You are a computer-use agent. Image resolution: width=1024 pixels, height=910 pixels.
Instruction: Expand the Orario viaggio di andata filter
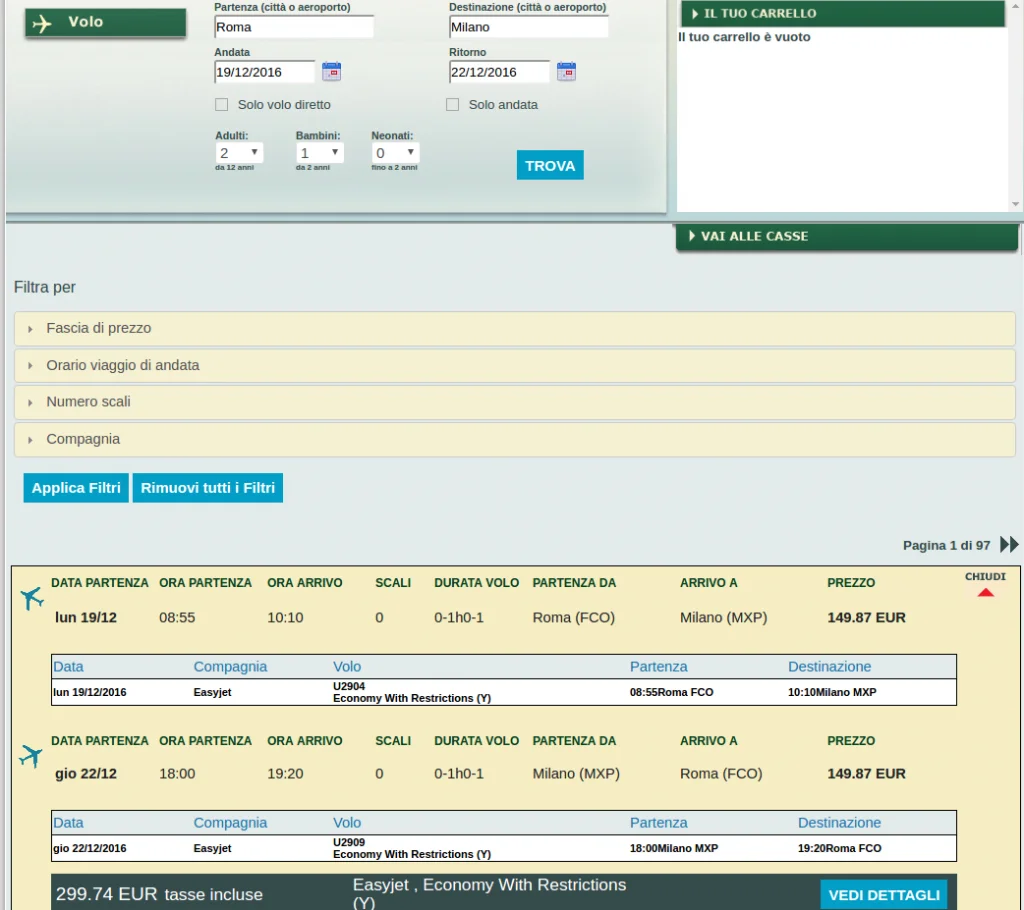[515, 365]
